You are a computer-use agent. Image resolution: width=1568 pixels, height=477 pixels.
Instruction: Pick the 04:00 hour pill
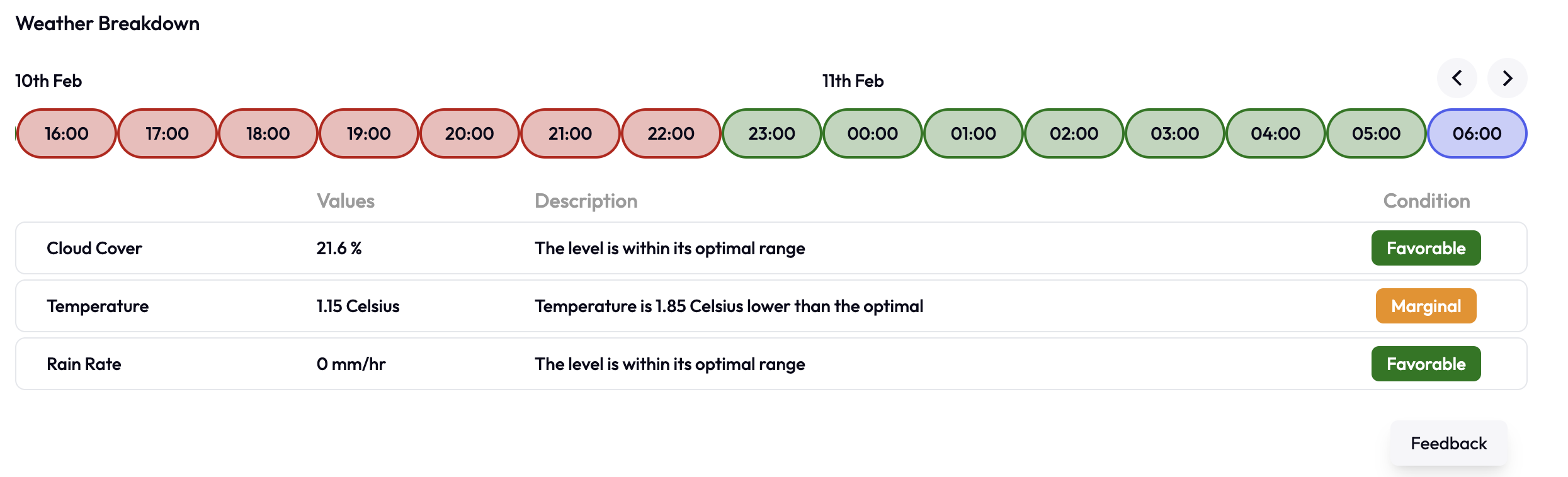point(1276,133)
